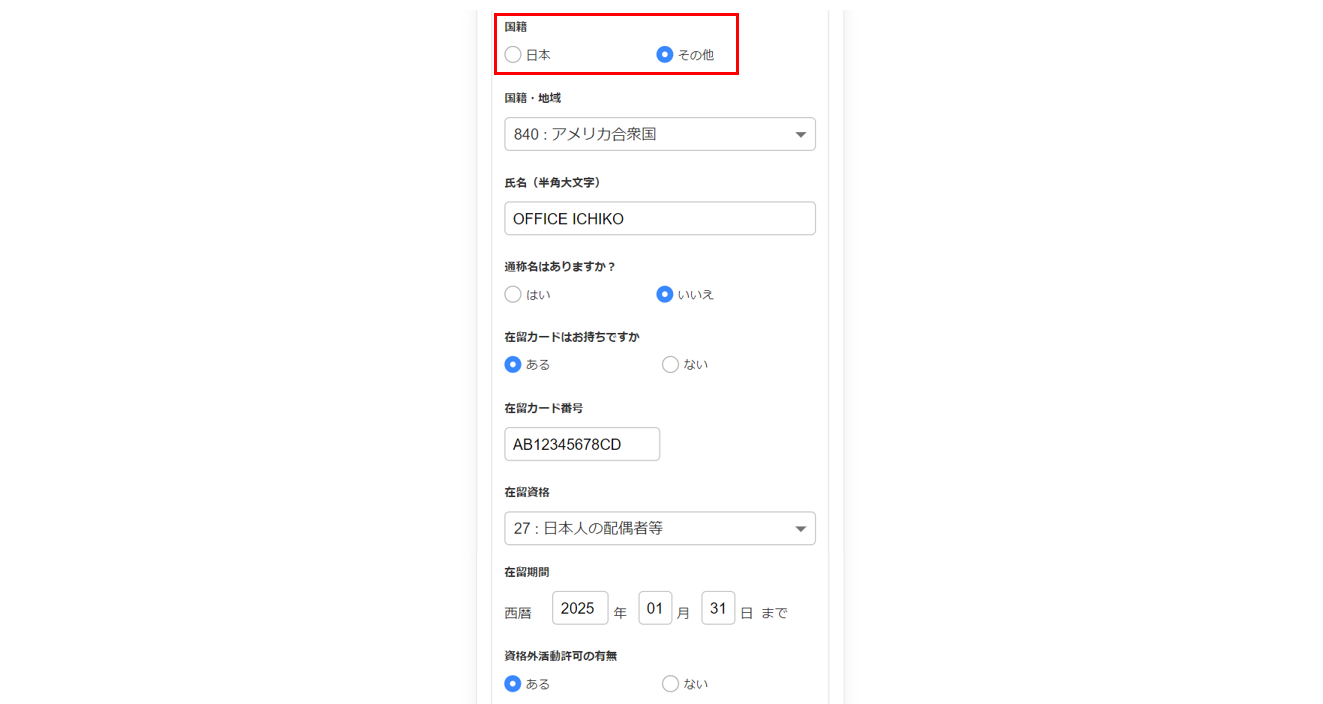
Task: Click the 通称名はありますか？ label
Action: coord(560,267)
